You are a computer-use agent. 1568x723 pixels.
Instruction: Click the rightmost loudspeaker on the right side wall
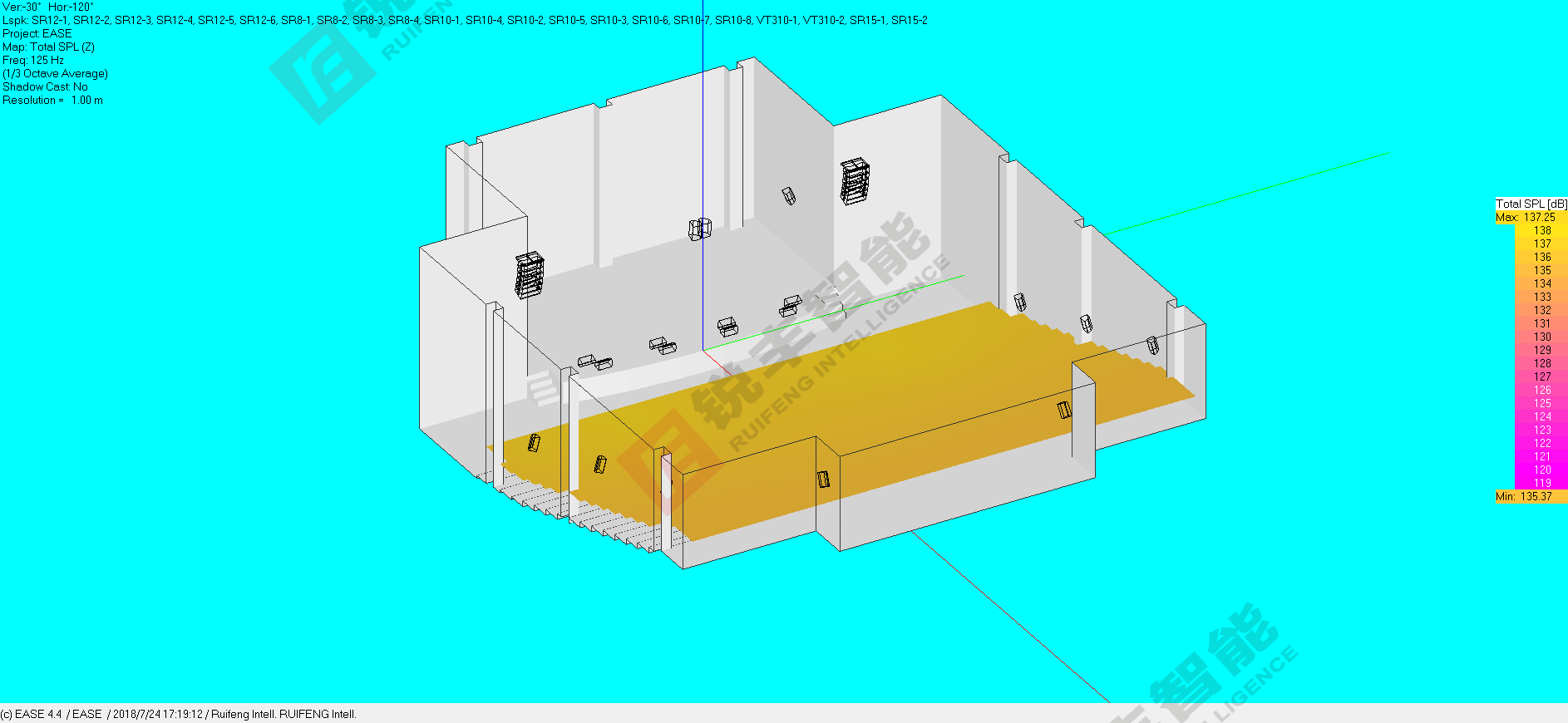[x=1152, y=345]
